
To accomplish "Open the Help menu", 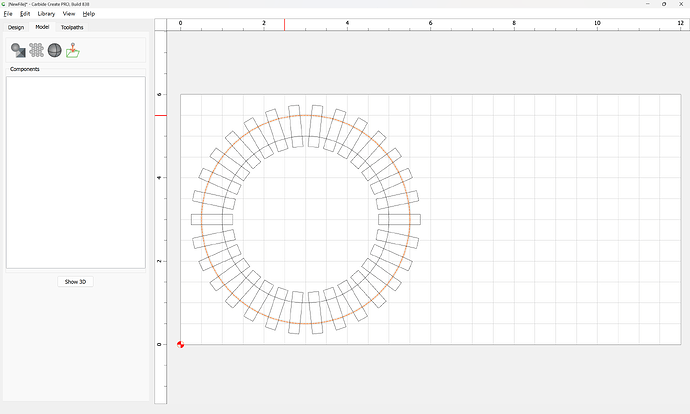I will [89, 14].
